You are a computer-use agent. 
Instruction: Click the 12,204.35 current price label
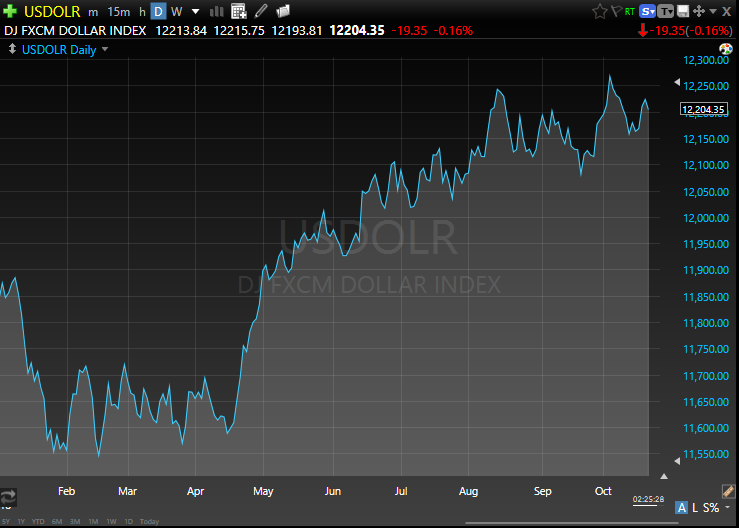[704, 109]
